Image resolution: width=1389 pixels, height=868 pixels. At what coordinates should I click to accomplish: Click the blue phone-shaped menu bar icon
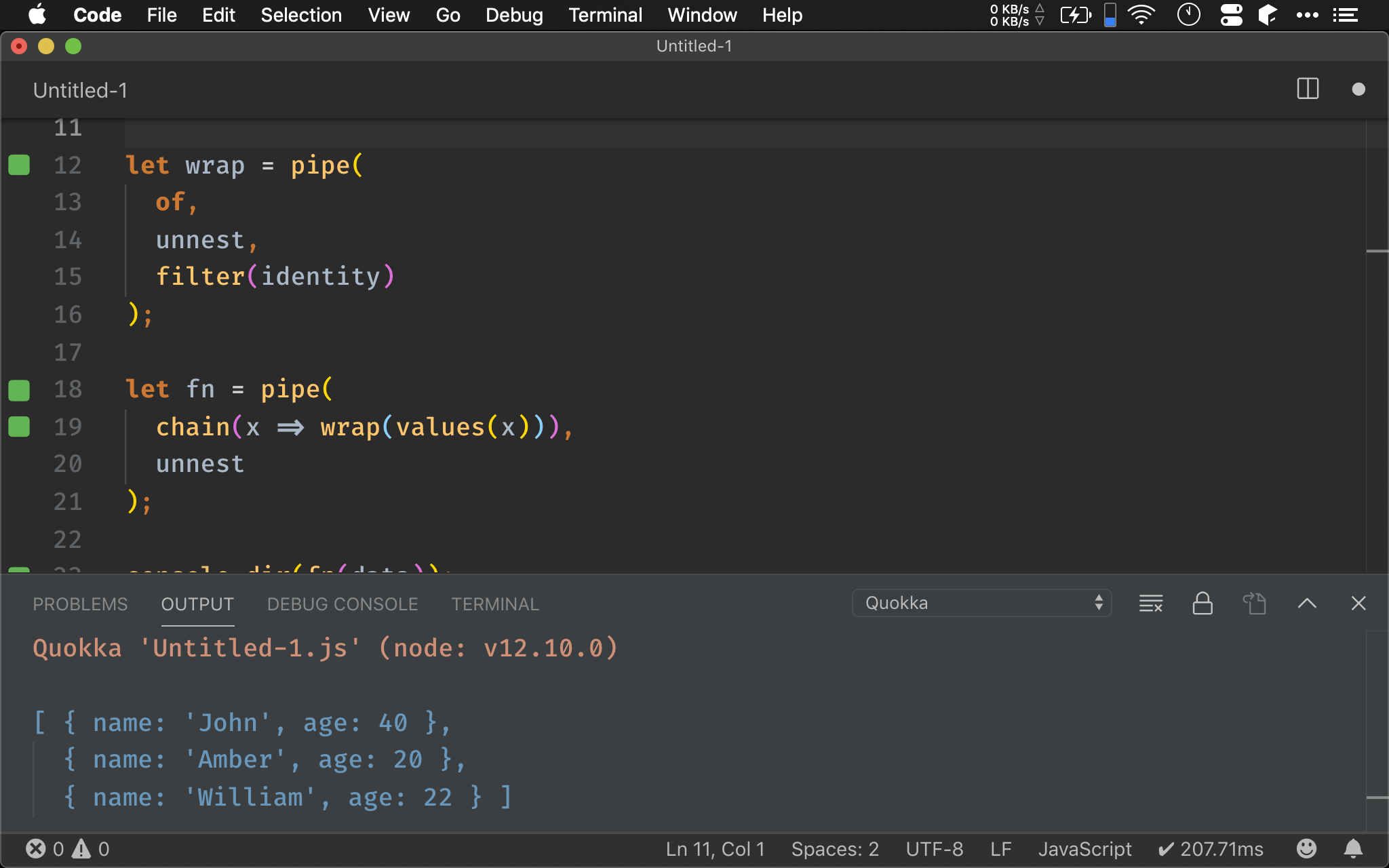point(1110,15)
